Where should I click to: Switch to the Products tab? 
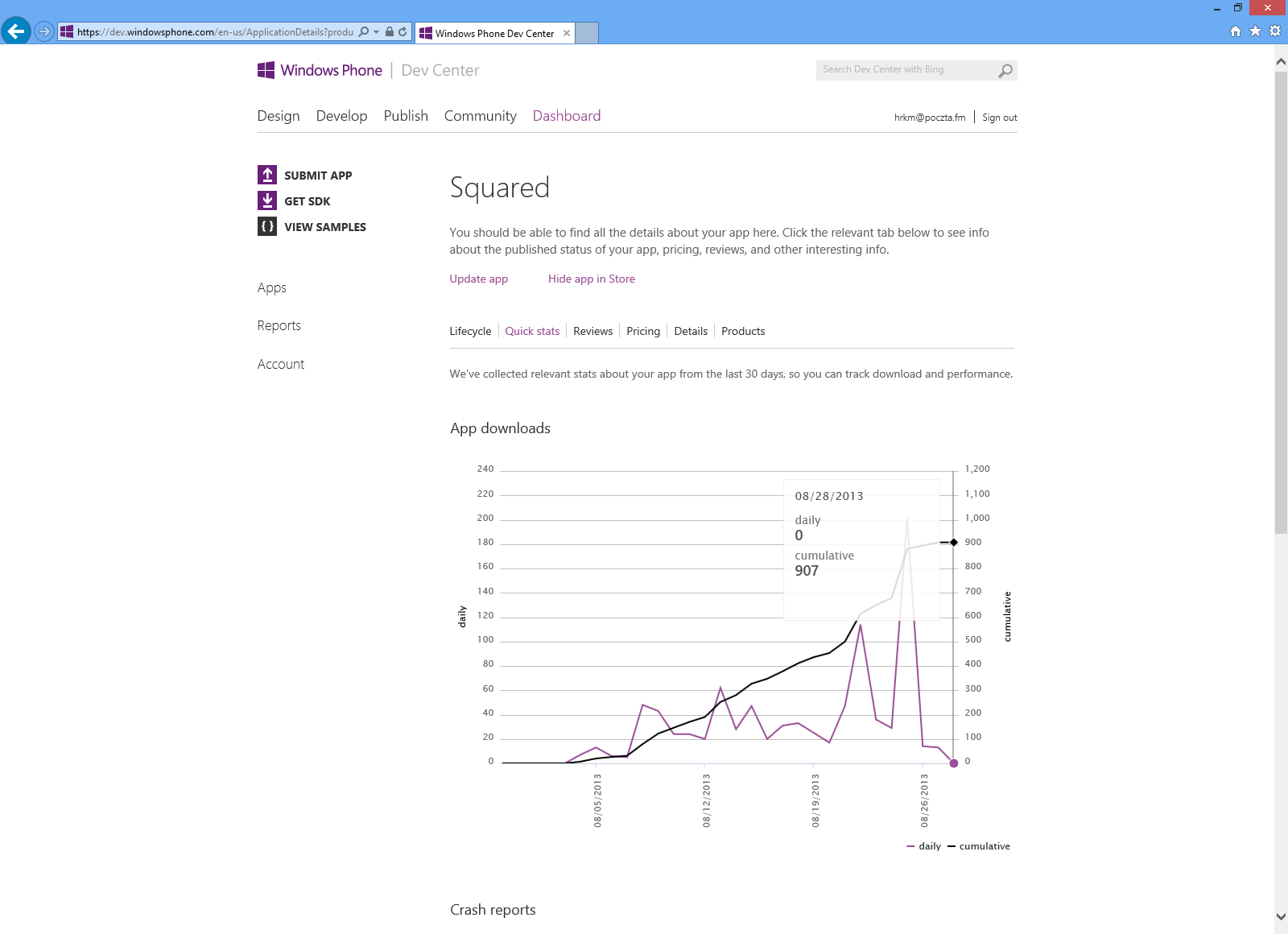tap(743, 331)
